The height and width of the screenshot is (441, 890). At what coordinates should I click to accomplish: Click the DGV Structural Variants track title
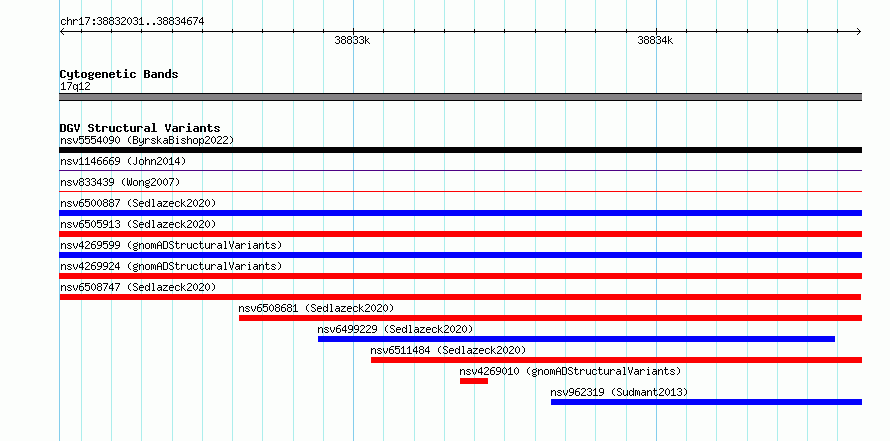coord(140,128)
